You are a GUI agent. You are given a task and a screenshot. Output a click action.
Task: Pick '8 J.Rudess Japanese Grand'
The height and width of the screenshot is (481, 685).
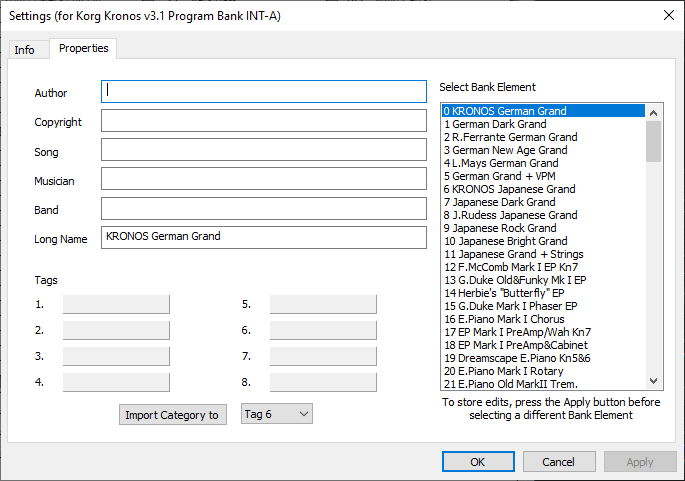tap(543, 215)
